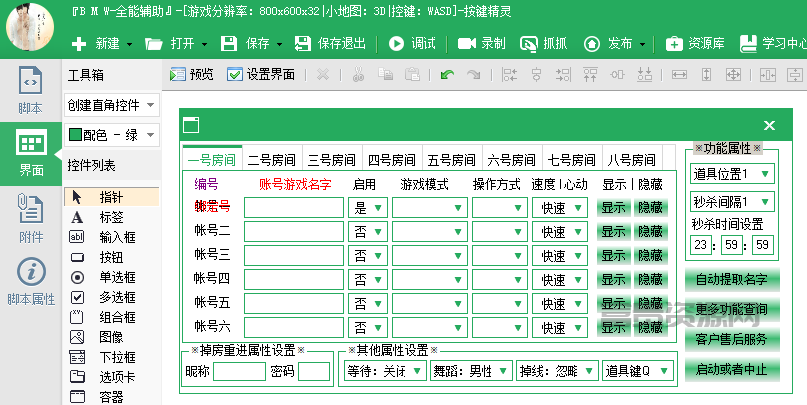Select the 下拉框 dropdown control

point(112,358)
